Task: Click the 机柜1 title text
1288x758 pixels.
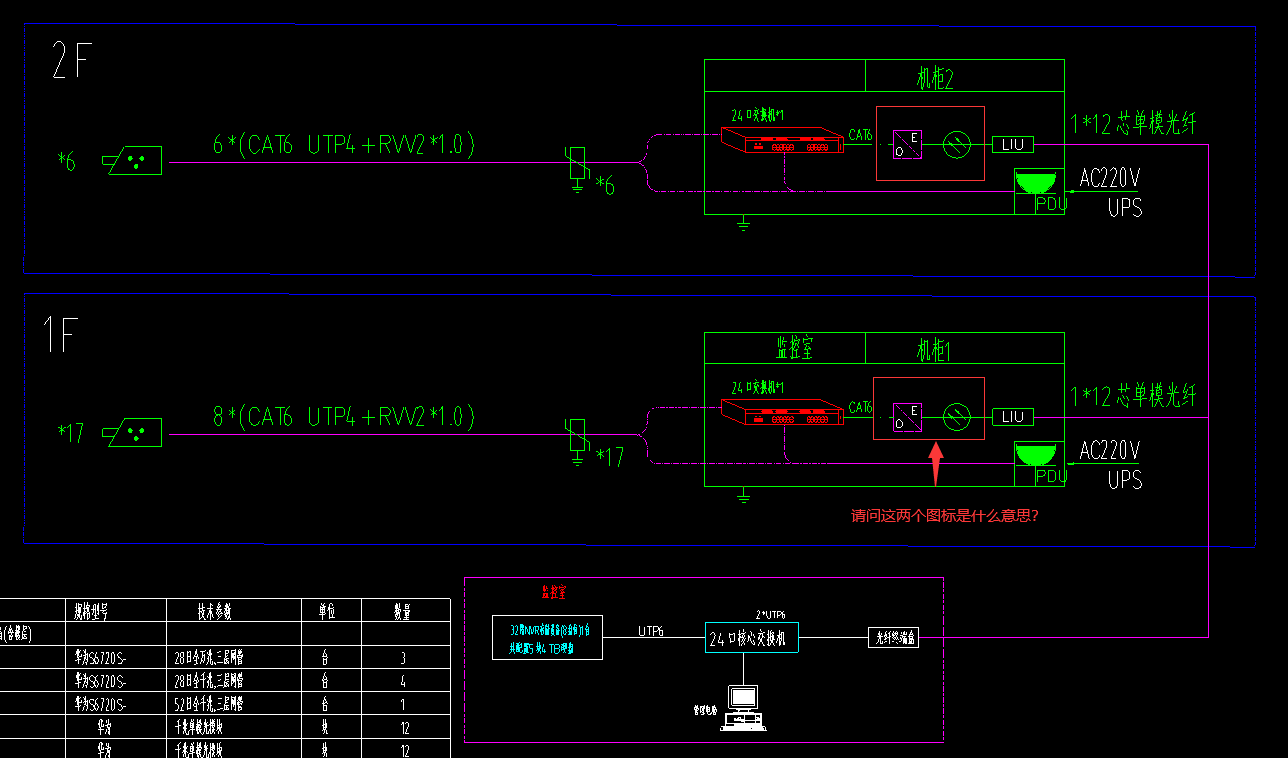Action: tap(934, 351)
